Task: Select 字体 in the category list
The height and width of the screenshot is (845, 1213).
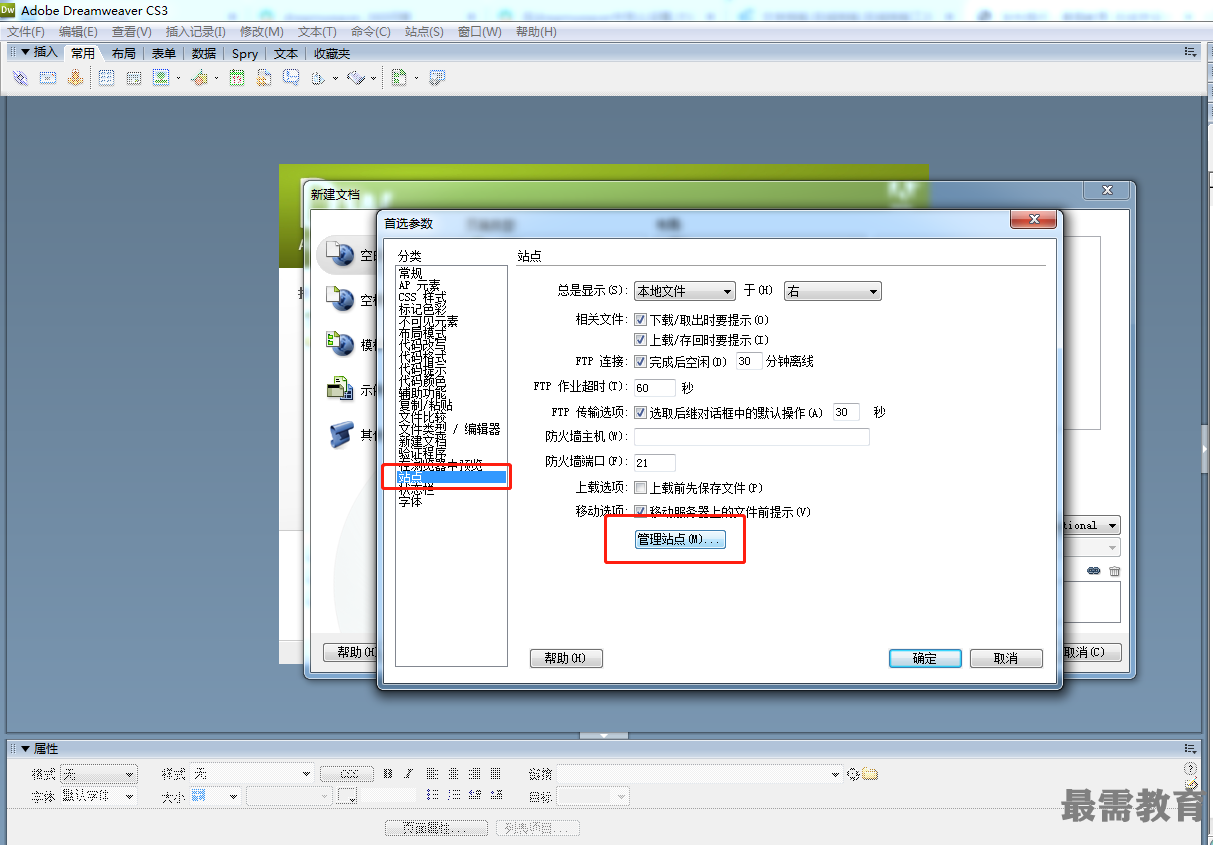Action: 410,501
